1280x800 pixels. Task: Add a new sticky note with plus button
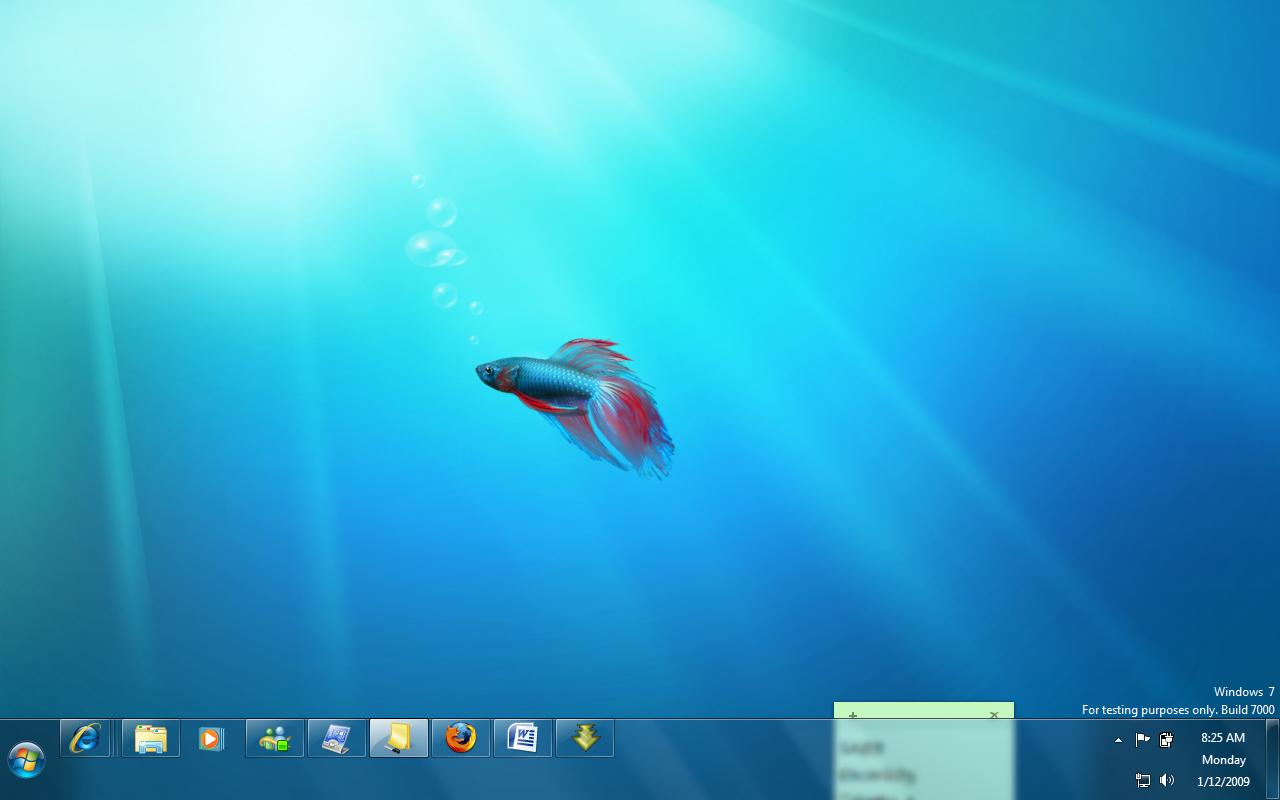tap(853, 715)
